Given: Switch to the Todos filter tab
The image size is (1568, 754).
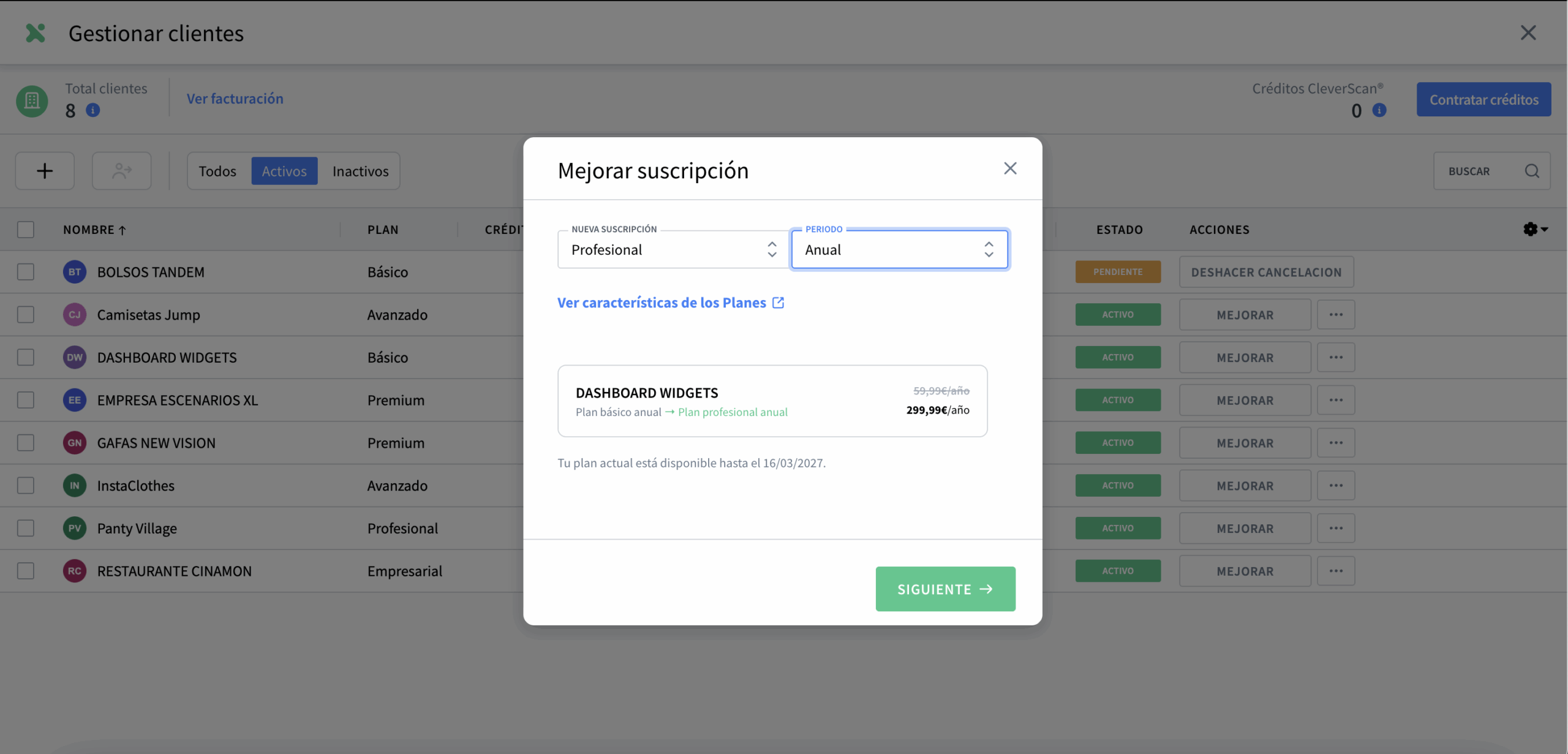Looking at the screenshot, I should [217, 171].
